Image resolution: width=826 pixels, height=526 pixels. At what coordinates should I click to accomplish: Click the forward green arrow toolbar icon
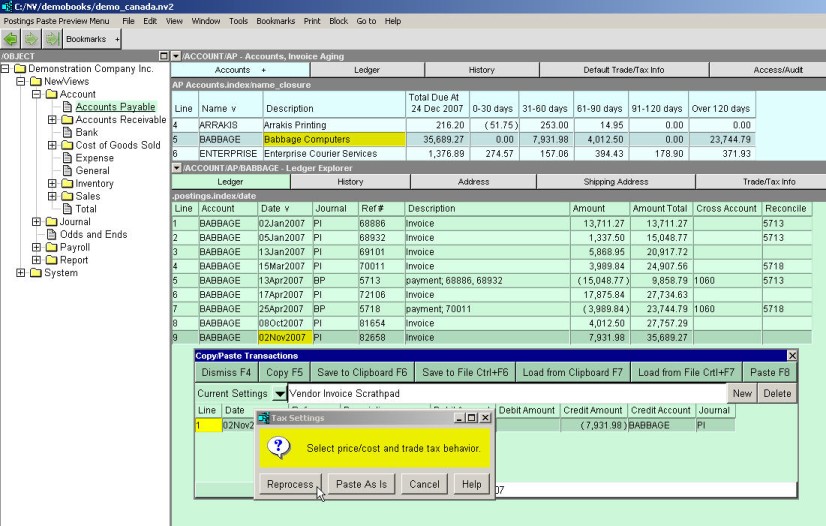click(x=31, y=39)
